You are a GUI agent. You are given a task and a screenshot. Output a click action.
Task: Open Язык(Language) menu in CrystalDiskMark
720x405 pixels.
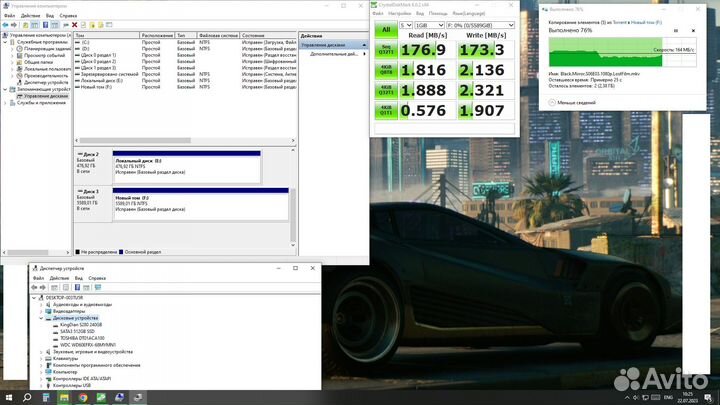tap(468, 14)
